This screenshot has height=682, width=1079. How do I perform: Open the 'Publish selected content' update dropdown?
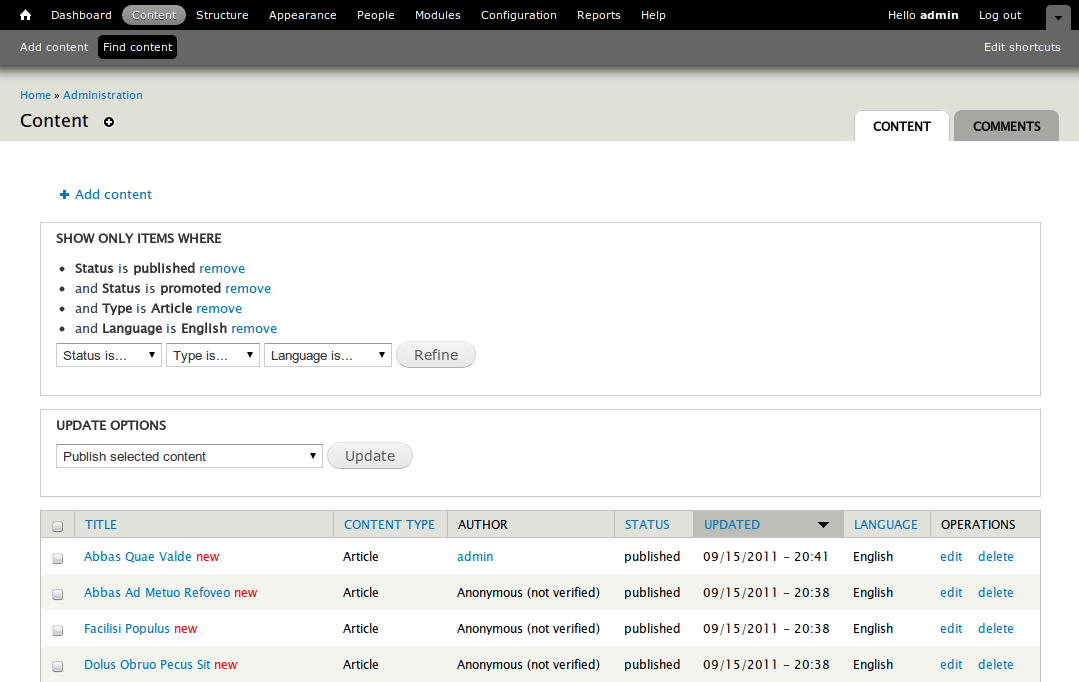point(189,456)
